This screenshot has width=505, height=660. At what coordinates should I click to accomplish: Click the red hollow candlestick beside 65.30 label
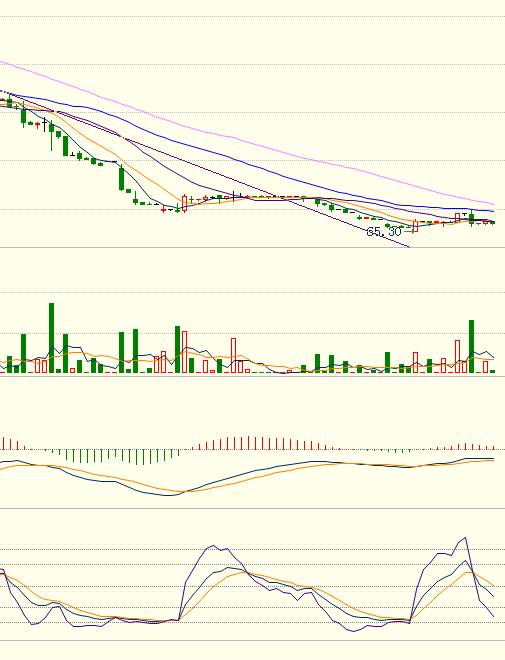pyautogui.click(x=415, y=226)
